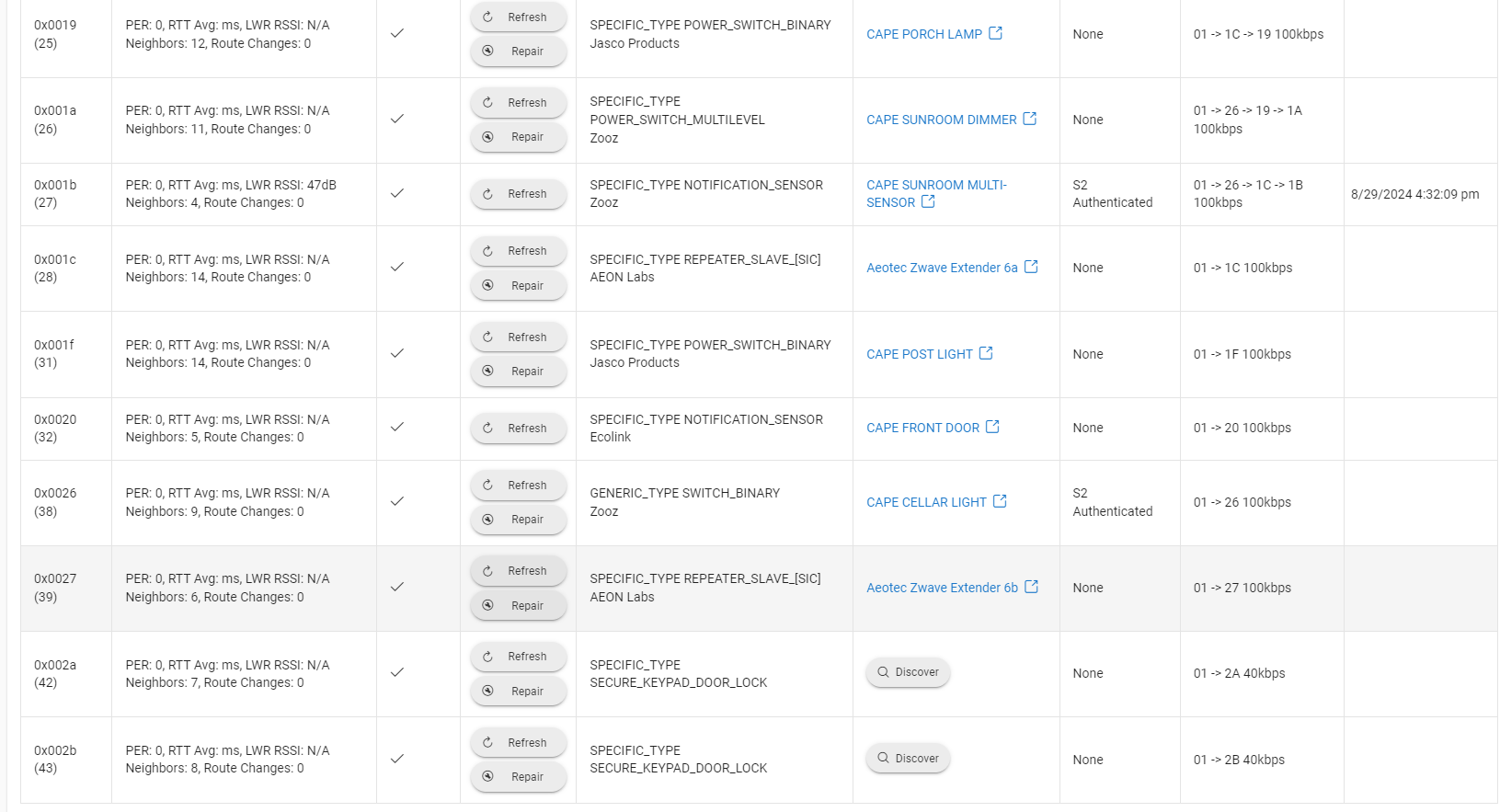Image resolution: width=1500 pixels, height=812 pixels.
Task: Repair the Aeotec Zwave Extender 6a node
Action: pyautogui.click(x=518, y=286)
